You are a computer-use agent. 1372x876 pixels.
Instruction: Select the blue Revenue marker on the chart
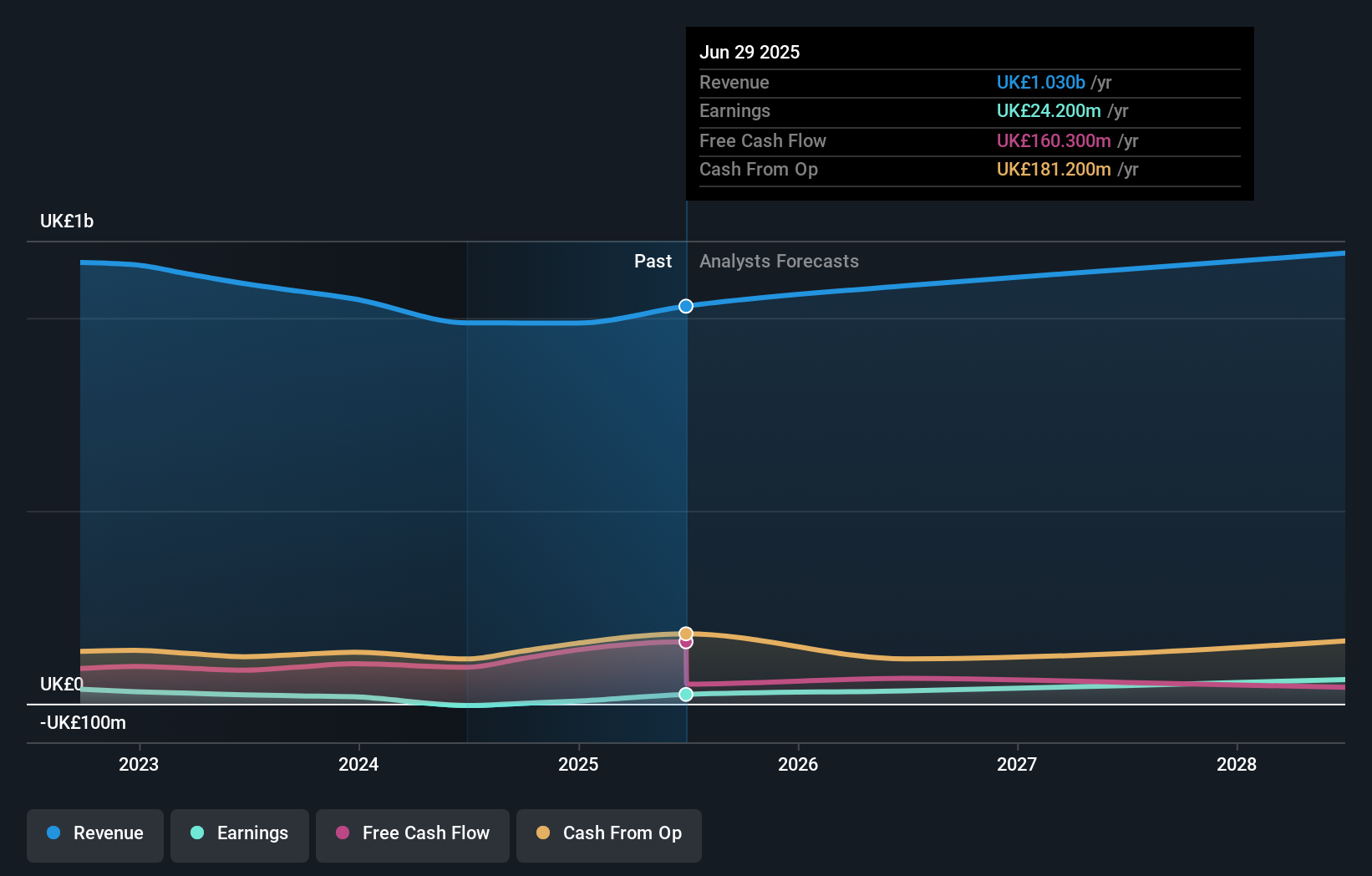point(686,306)
